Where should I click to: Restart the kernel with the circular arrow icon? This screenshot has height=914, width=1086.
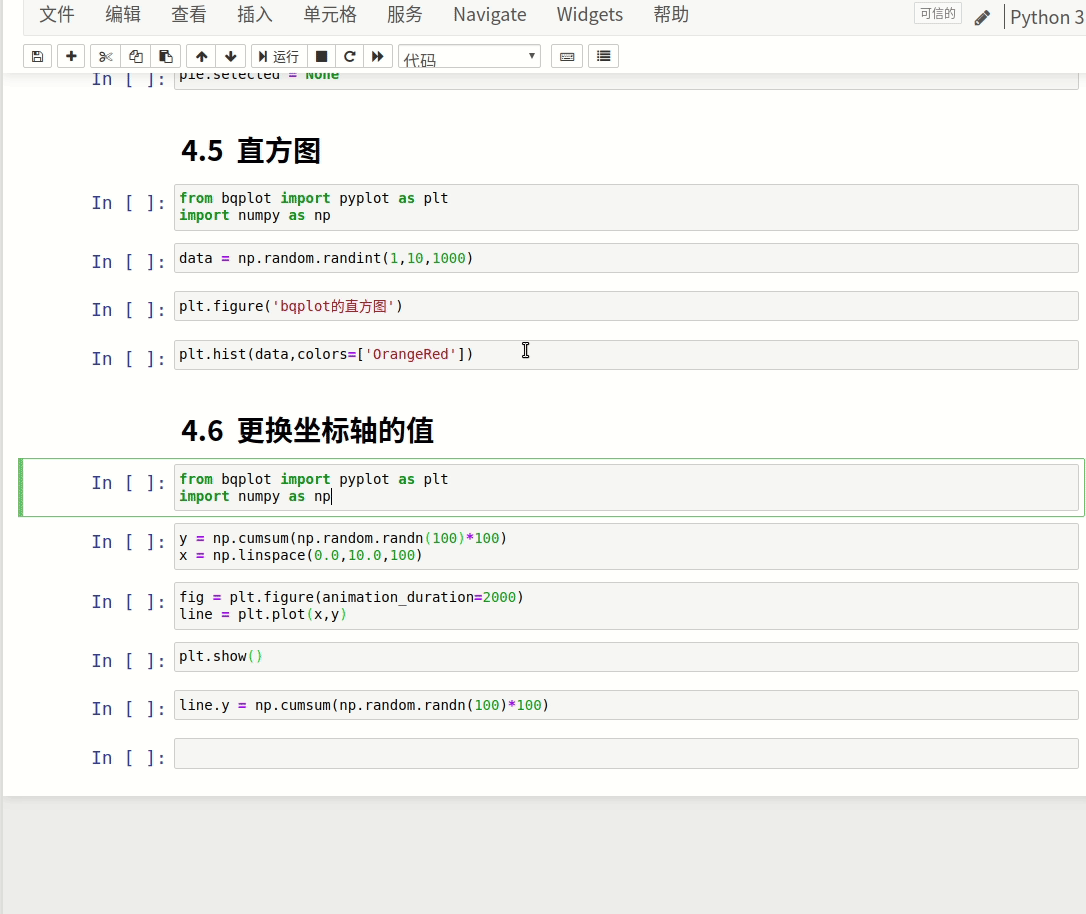click(x=350, y=56)
